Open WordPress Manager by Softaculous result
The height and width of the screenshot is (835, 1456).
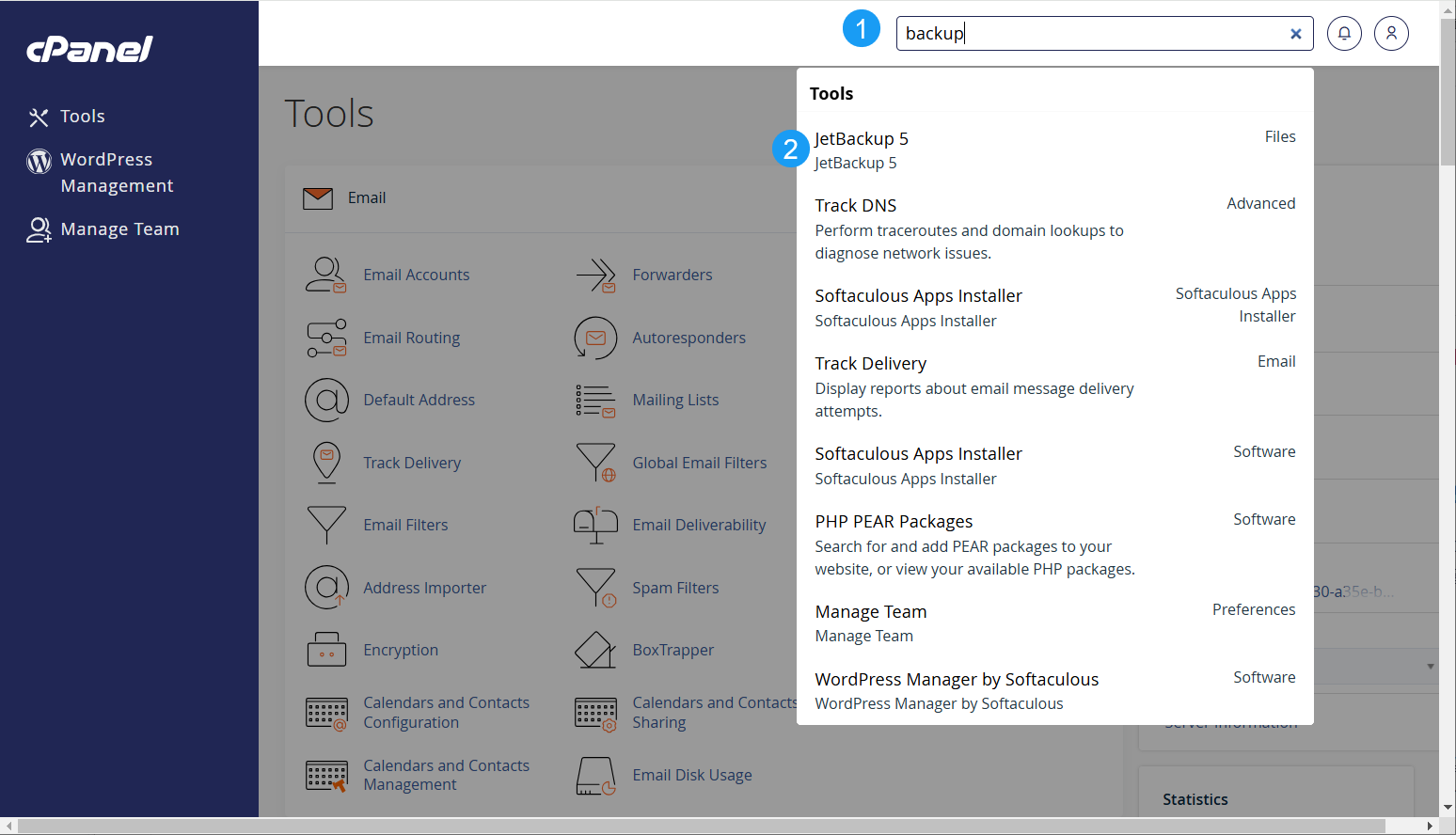coord(1054,691)
